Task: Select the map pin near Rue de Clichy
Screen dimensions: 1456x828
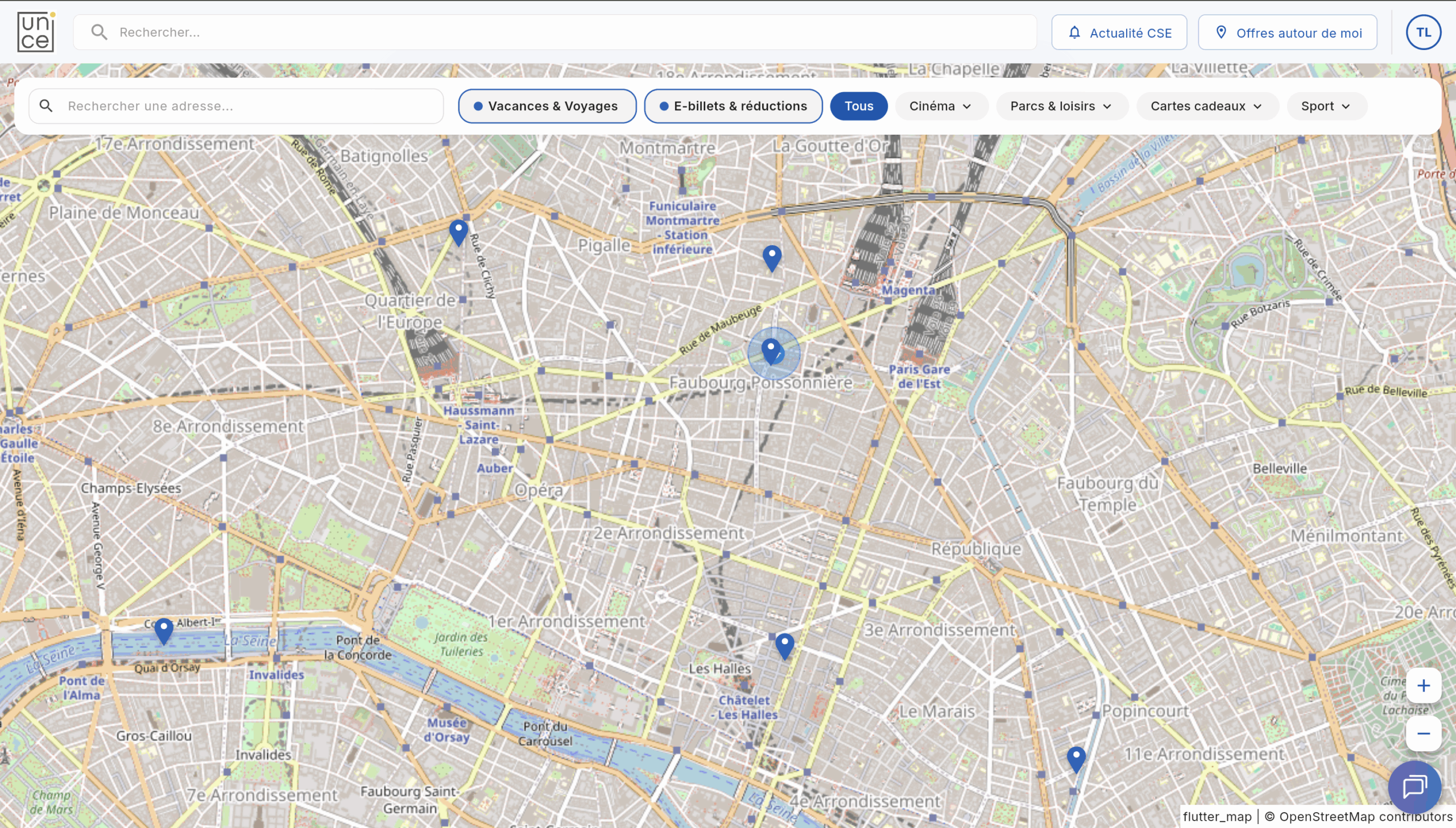Action: click(458, 233)
